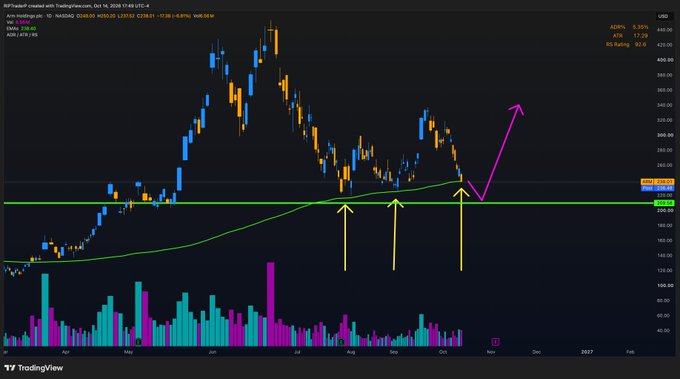This screenshot has width=680, height=379.
Task: Click the low value L237.52 in legend
Action: point(126,16)
